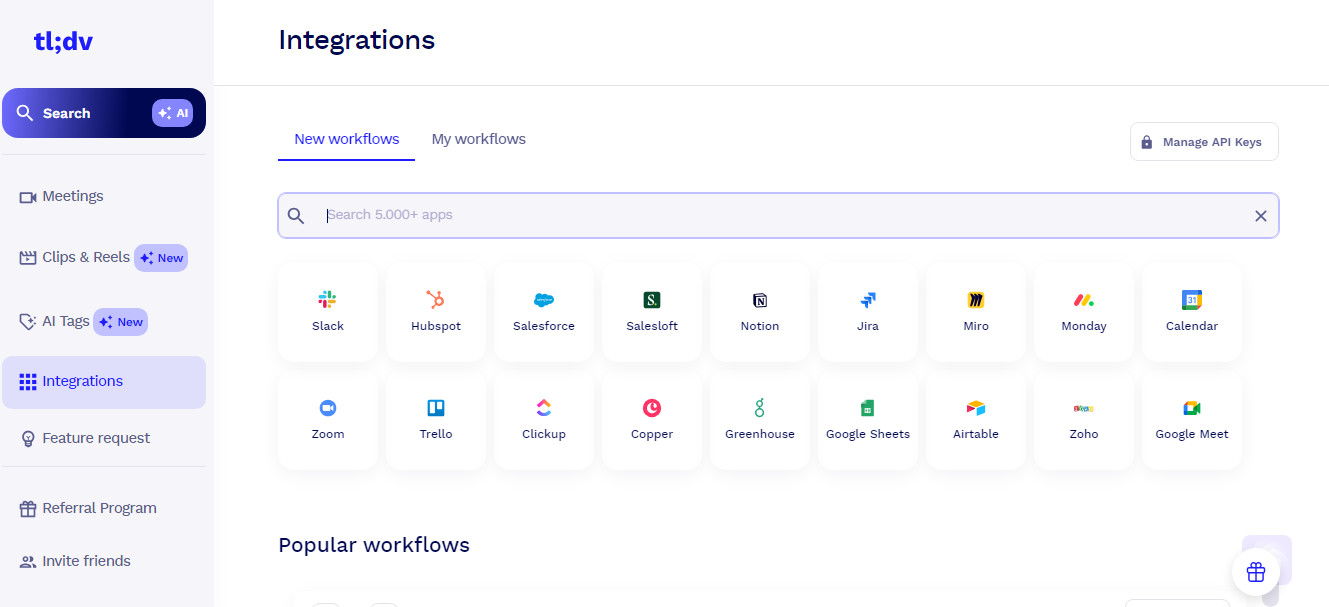Click Manage API Keys button
1329x607 pixels.
(x=1204, y=142)
